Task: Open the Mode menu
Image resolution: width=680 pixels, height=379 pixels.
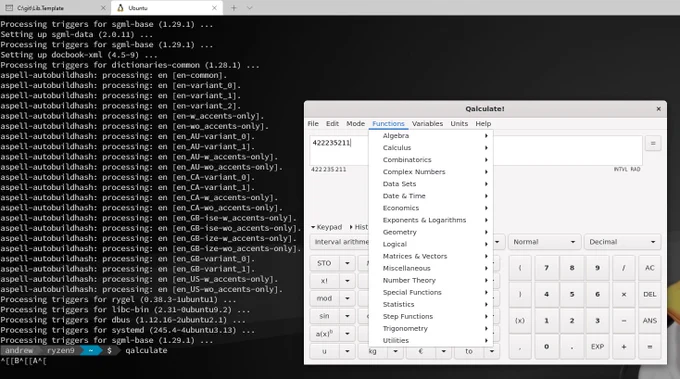Action: point(355,124)
